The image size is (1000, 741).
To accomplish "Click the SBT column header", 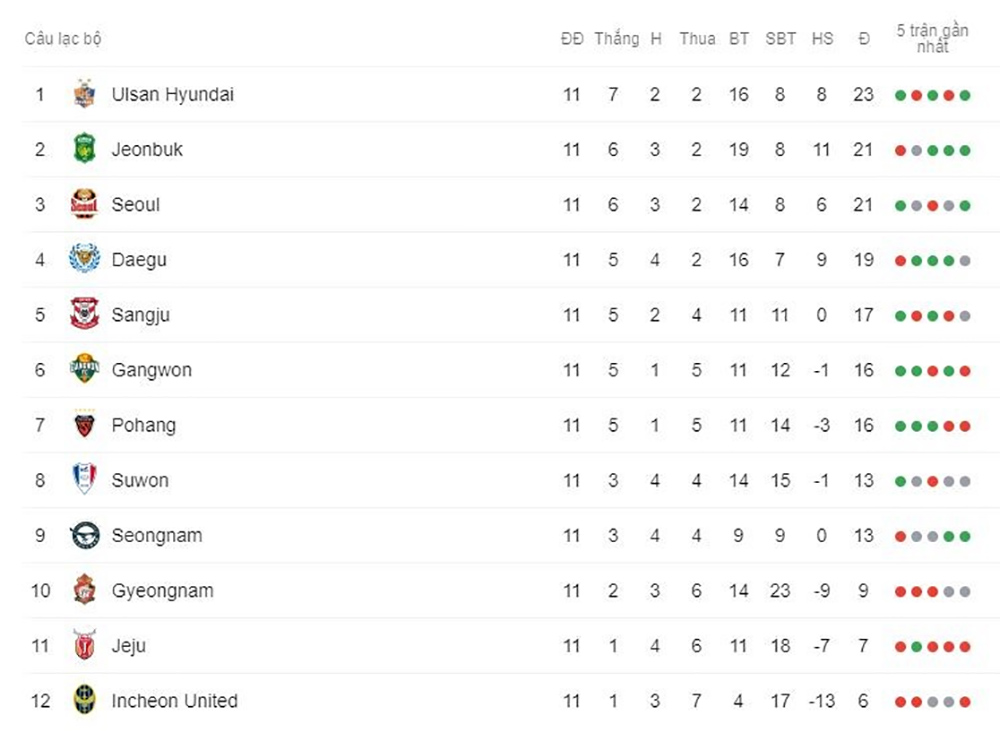I will [780, 39].
